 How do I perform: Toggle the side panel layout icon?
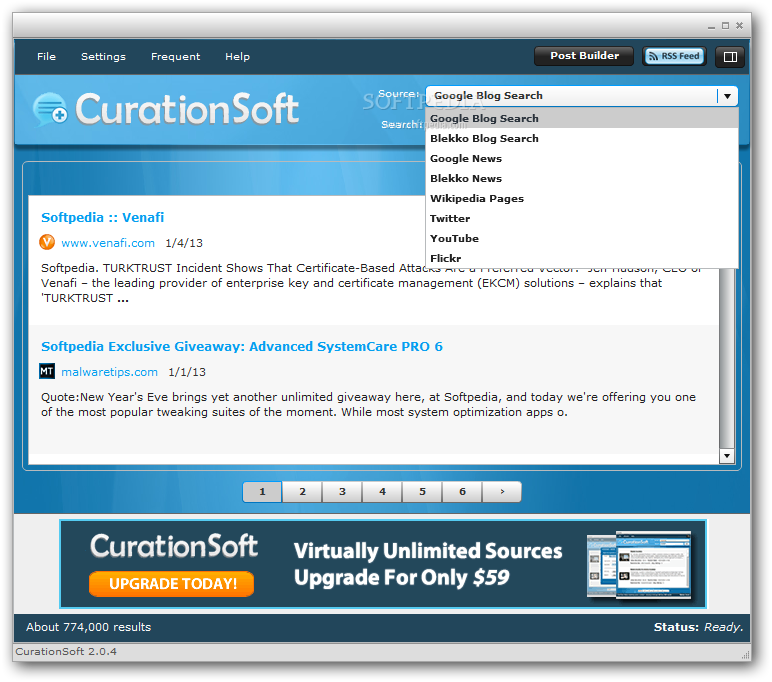pyautogui.click(x=730, y=57)
